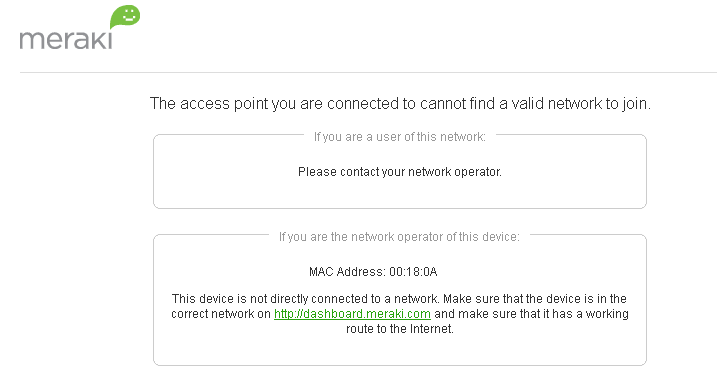Viewport: 717px width, 378px height.
Task: Select the "network operator of this device" legend
Action: (x=399, y=237)
